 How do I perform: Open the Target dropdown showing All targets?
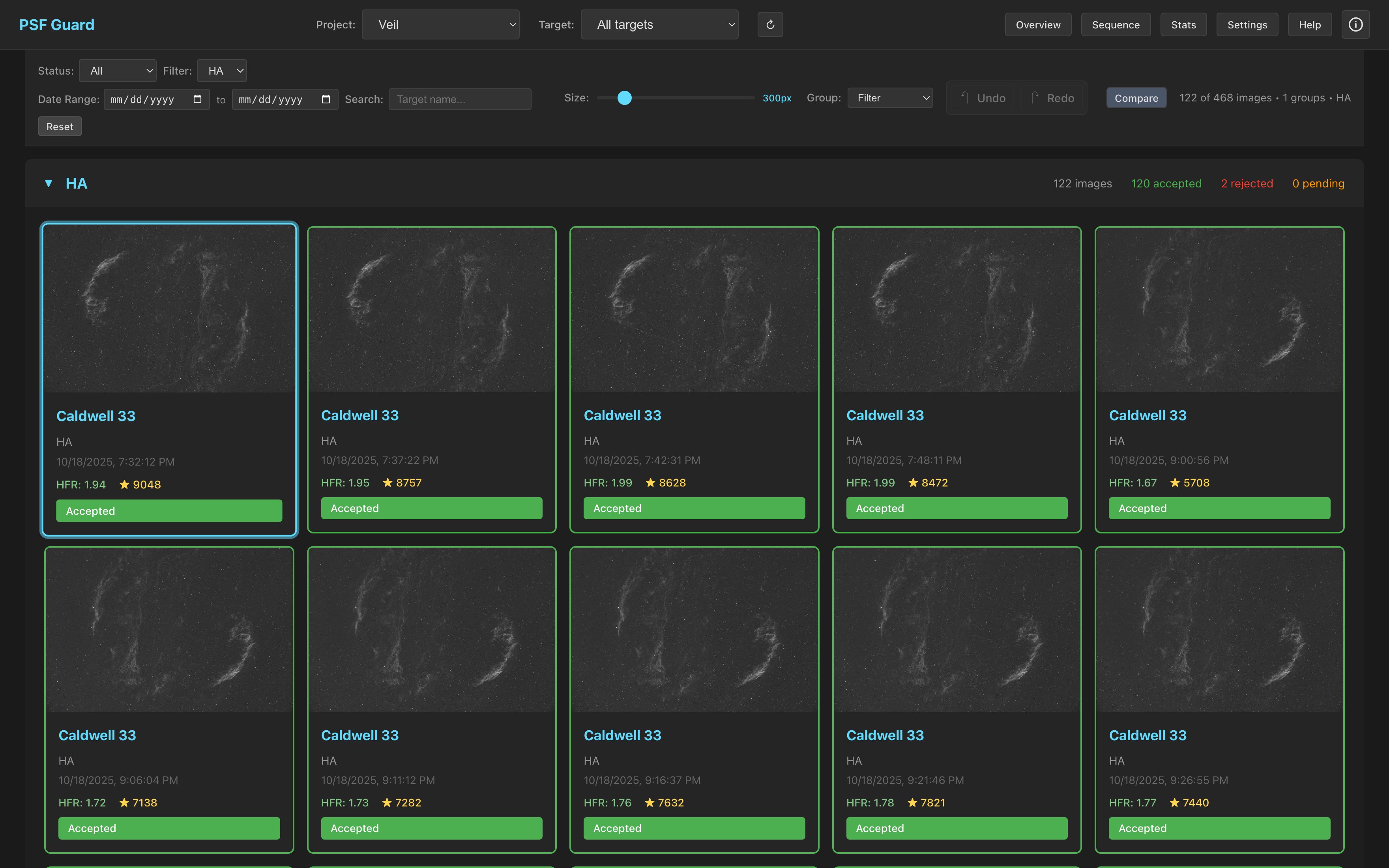(x=659, y=25)
